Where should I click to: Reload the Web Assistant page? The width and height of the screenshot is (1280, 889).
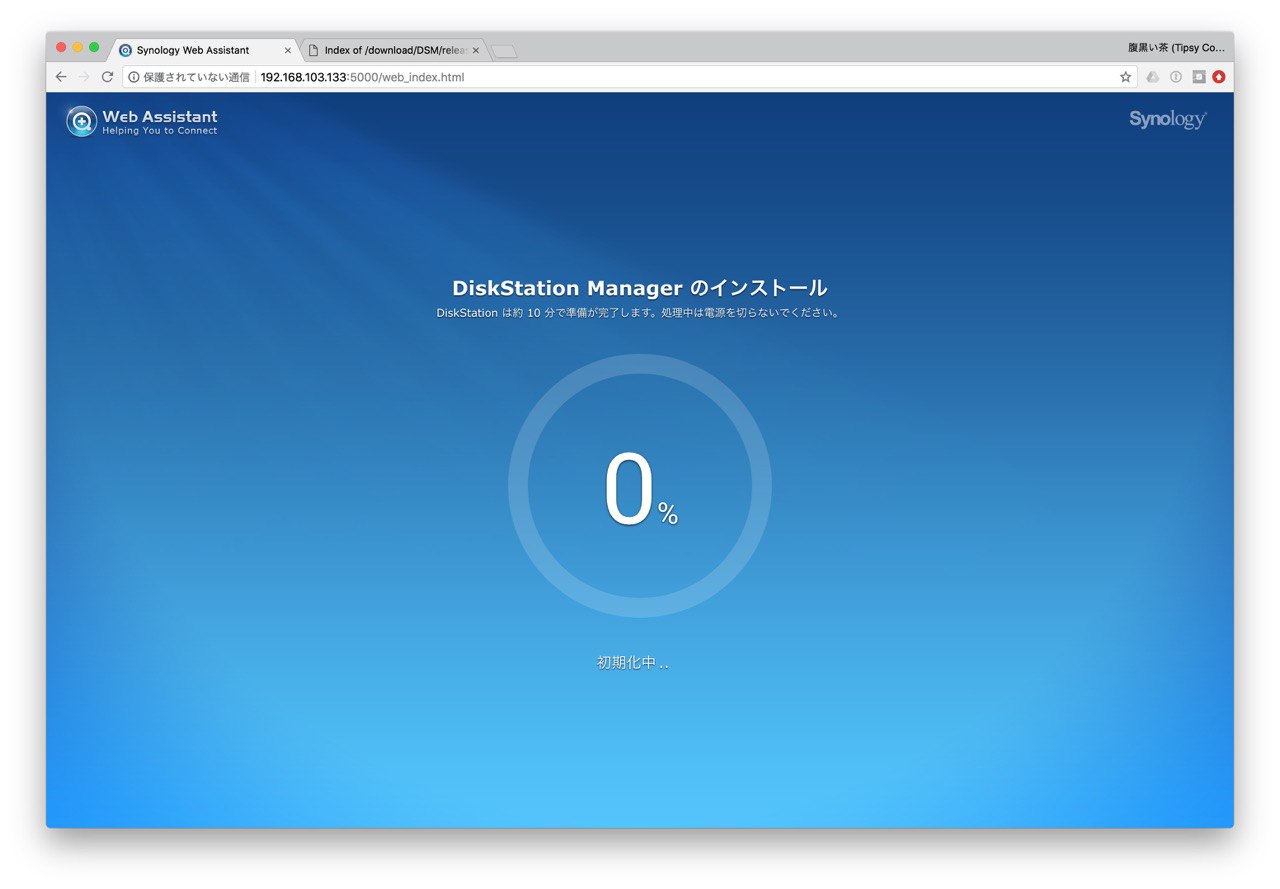107,77
